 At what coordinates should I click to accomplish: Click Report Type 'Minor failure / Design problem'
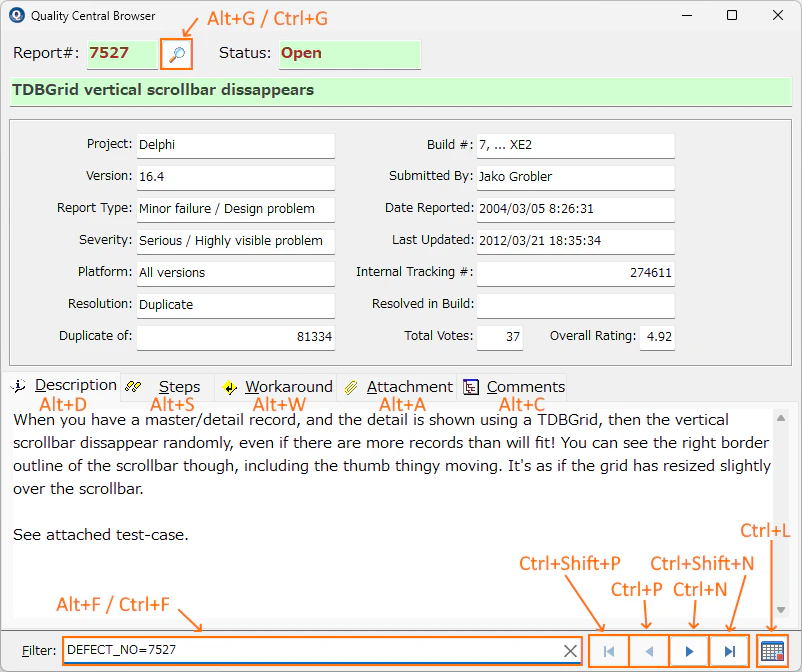pyautogui.click(x=236, y=209)
